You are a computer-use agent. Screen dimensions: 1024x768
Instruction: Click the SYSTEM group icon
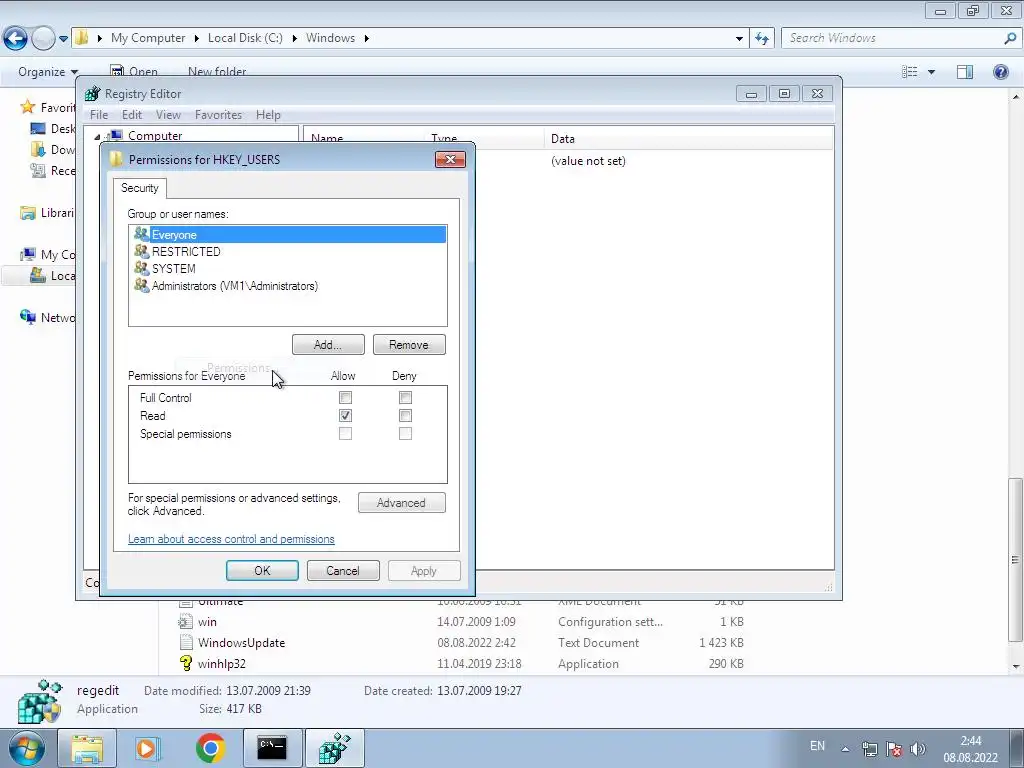click(142, 268)
